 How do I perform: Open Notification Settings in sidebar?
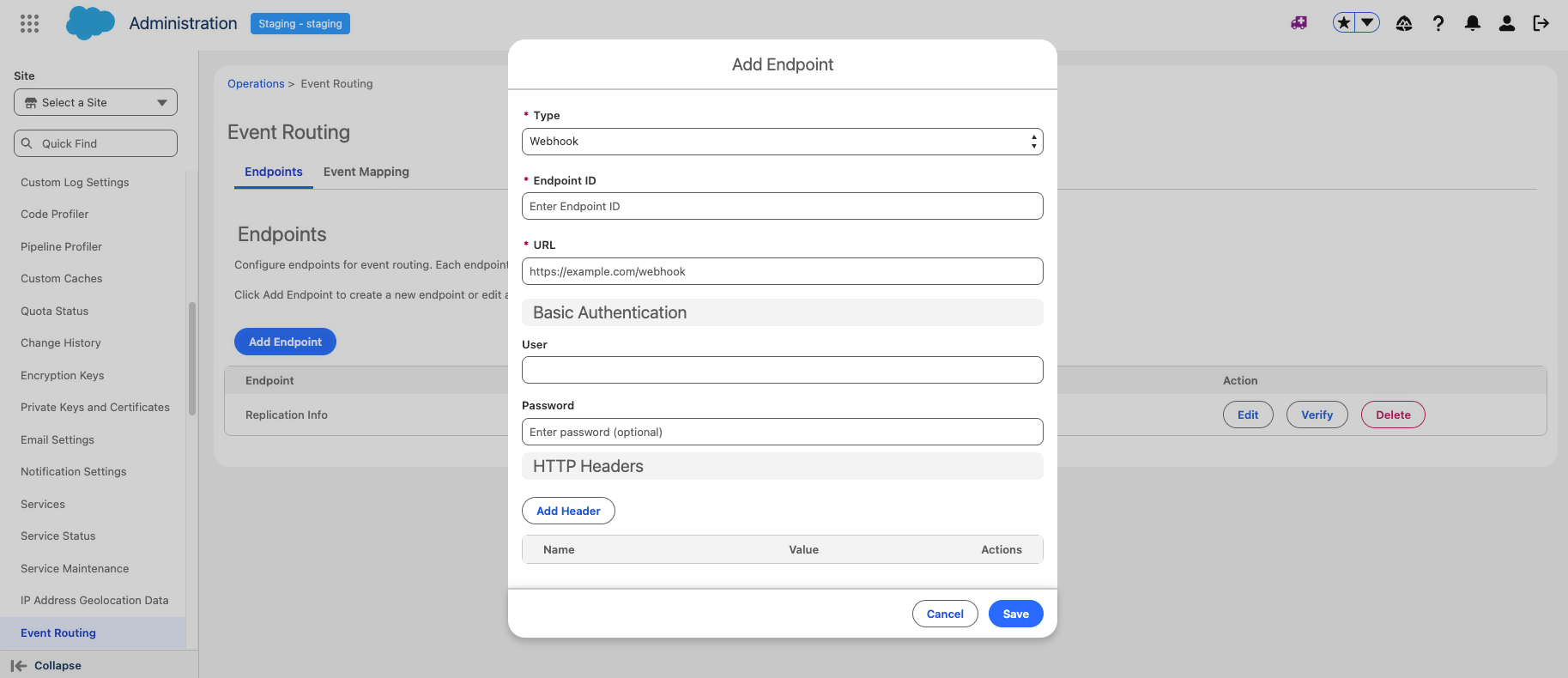(x=74, y=471)
